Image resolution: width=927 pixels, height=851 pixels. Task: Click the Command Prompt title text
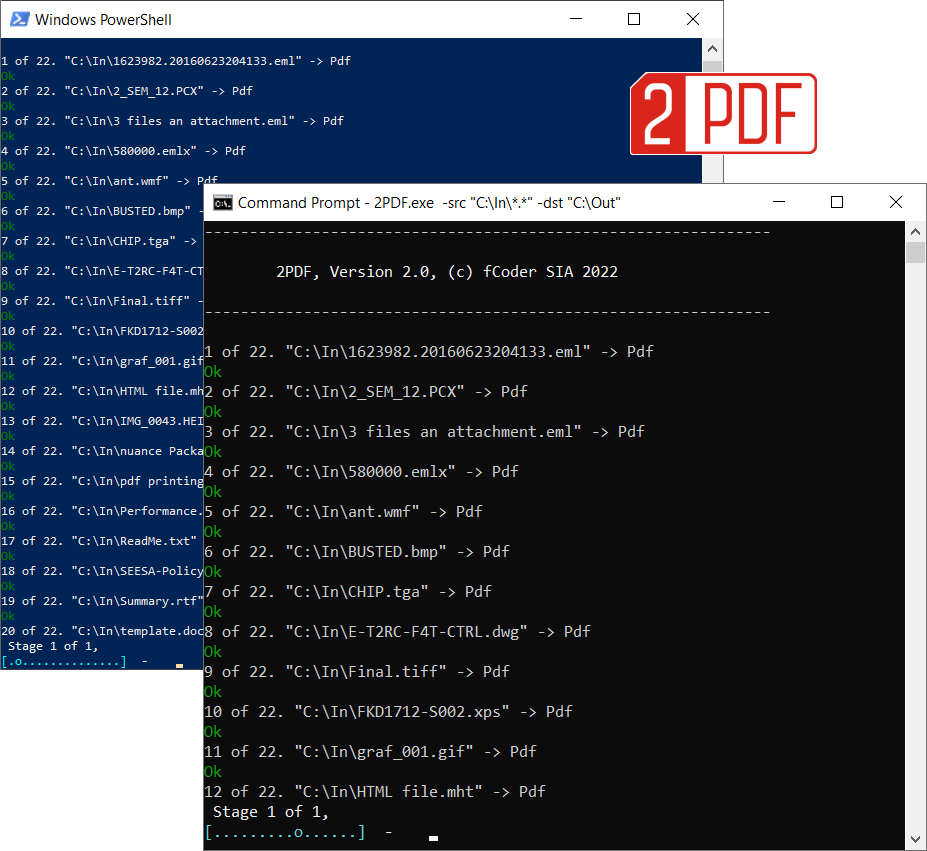click(299, 201)
